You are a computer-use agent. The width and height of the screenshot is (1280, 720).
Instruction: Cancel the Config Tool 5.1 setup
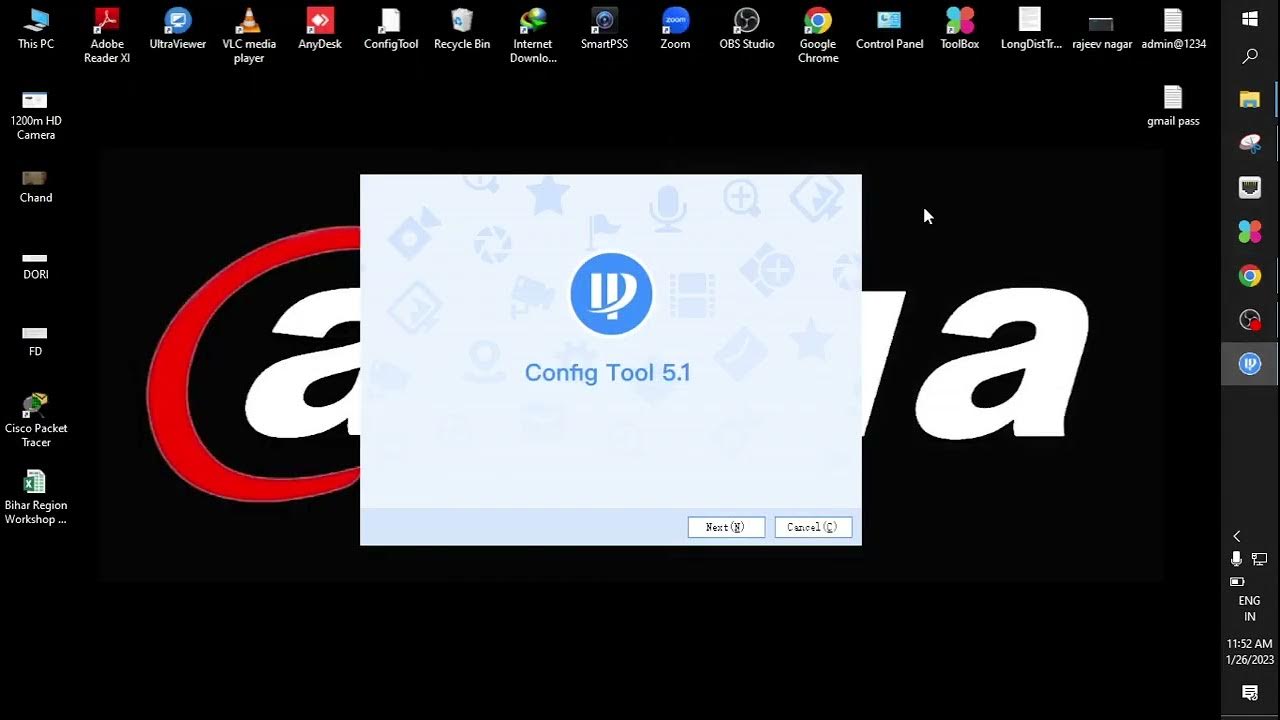tap(813, 527)
